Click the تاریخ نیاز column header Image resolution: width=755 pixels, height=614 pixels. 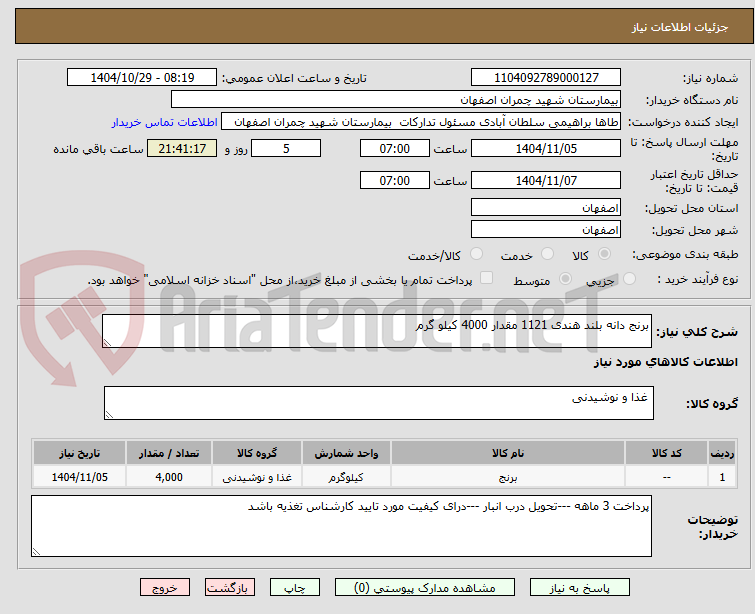(80, 453)
